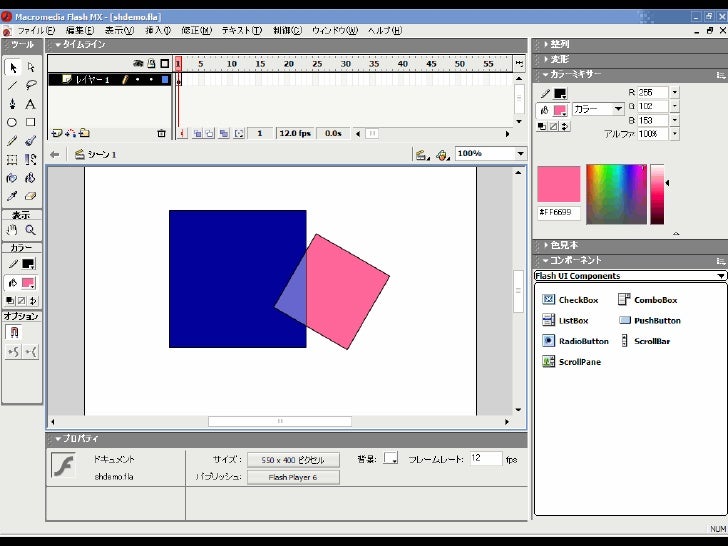Toggle lock for all layers via padlock icon
The width and height of the screenshot is (728, 546).
pyautogui.click(x=151, y=63)
